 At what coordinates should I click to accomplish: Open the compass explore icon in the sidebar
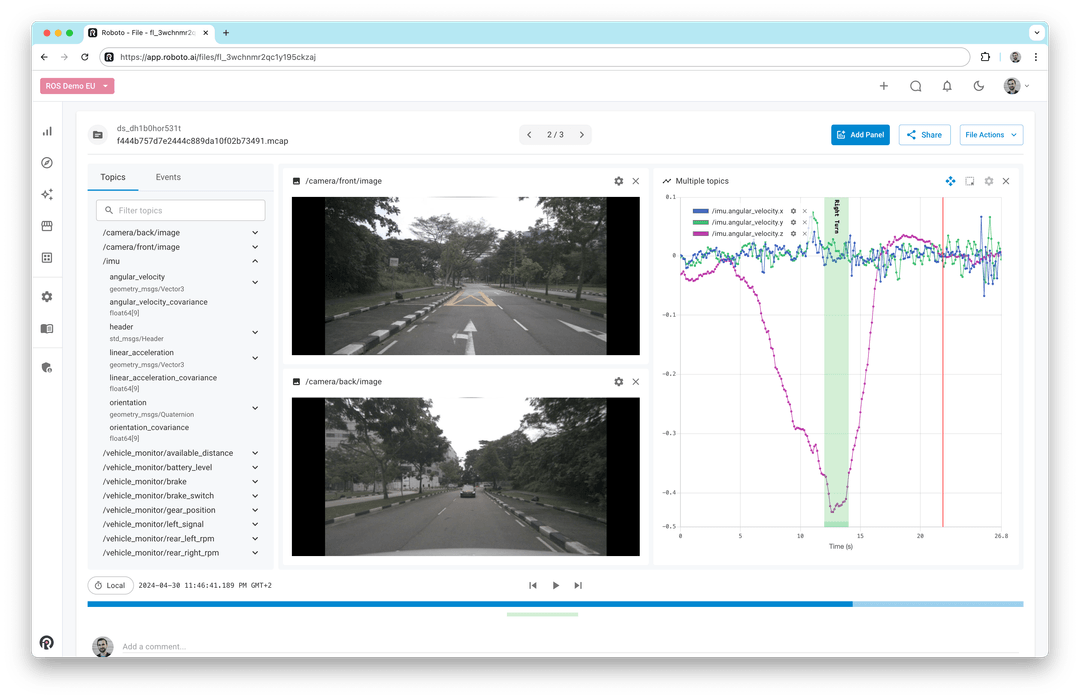coord(46,162)
